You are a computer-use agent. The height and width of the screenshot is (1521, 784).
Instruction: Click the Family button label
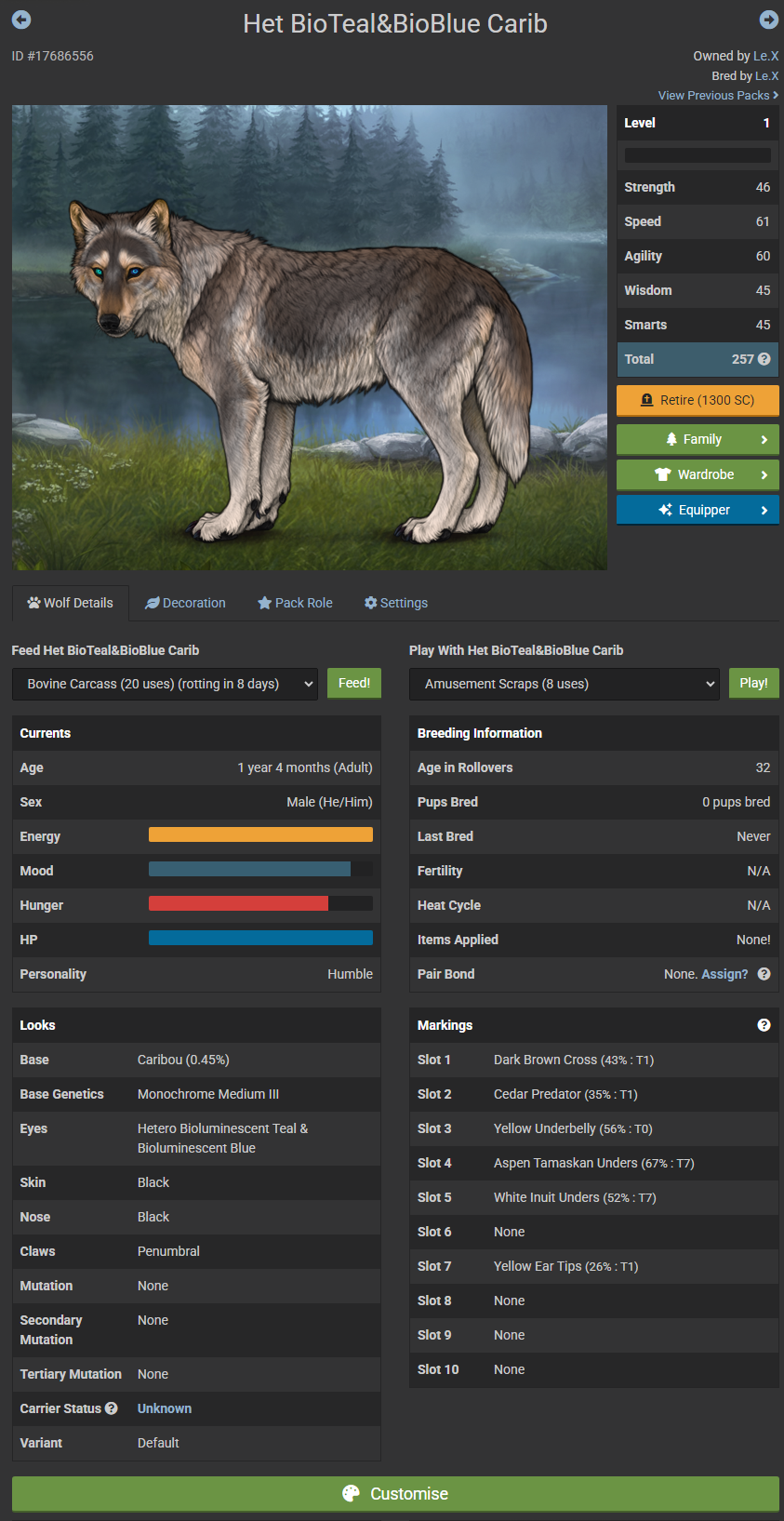702,439
